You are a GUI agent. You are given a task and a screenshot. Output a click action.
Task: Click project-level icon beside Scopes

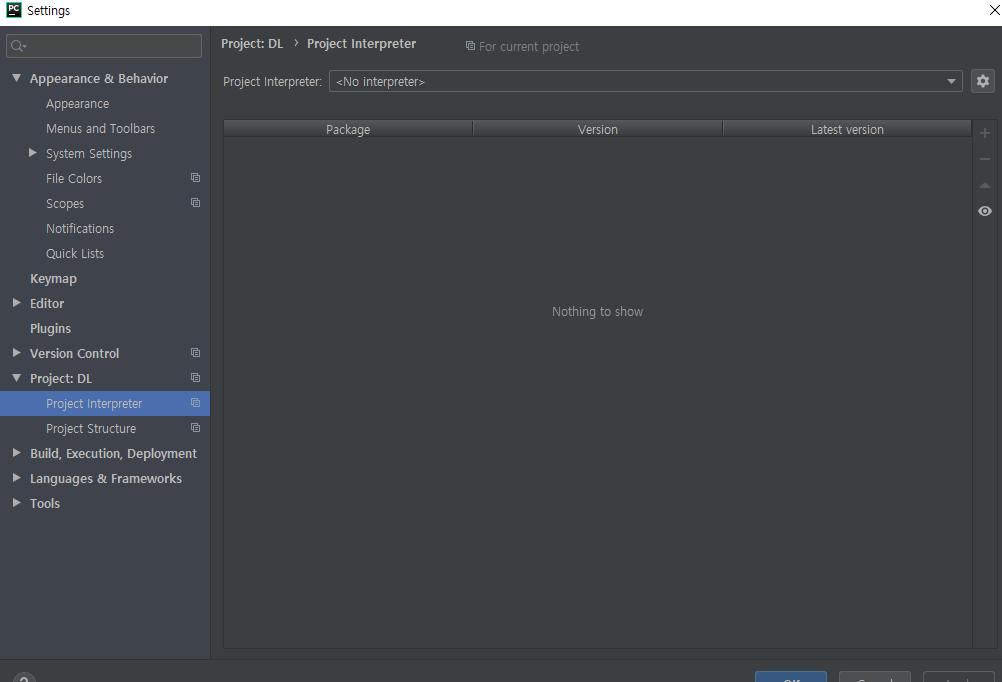[196, 203]
